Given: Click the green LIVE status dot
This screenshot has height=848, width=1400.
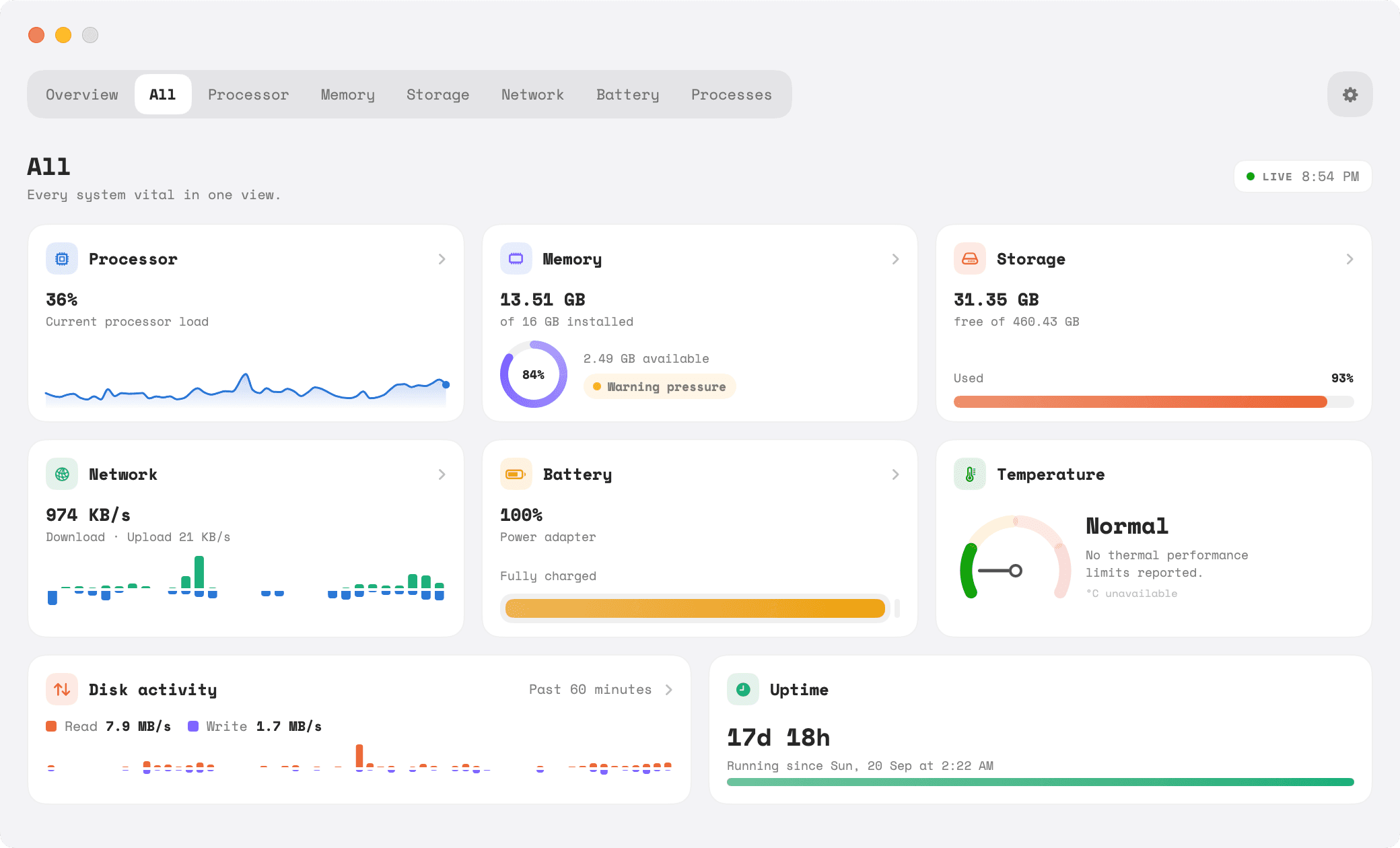Looking at the screenshot, I should (x=1251, y=176).
